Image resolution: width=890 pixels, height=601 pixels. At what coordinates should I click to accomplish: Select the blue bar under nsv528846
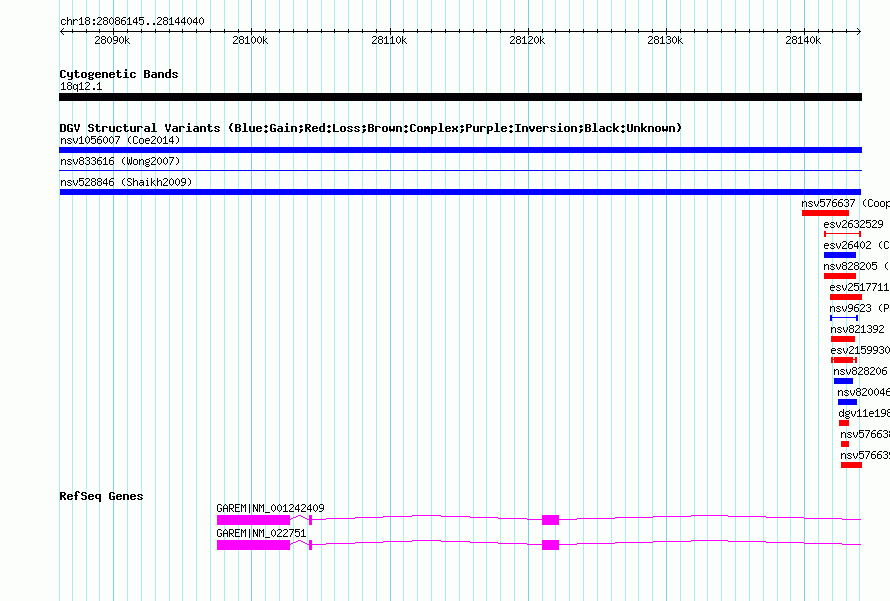pos(460,192)
